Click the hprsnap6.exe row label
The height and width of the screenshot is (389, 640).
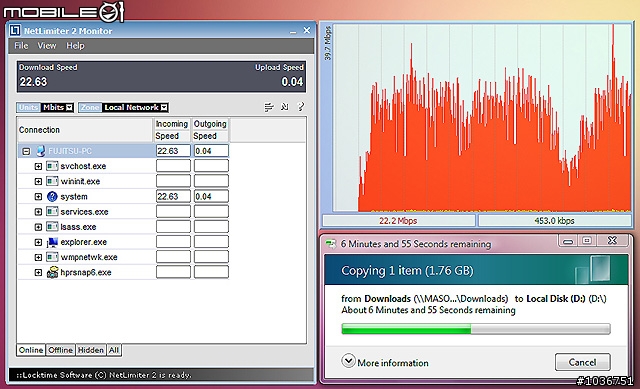pos(86,272)
